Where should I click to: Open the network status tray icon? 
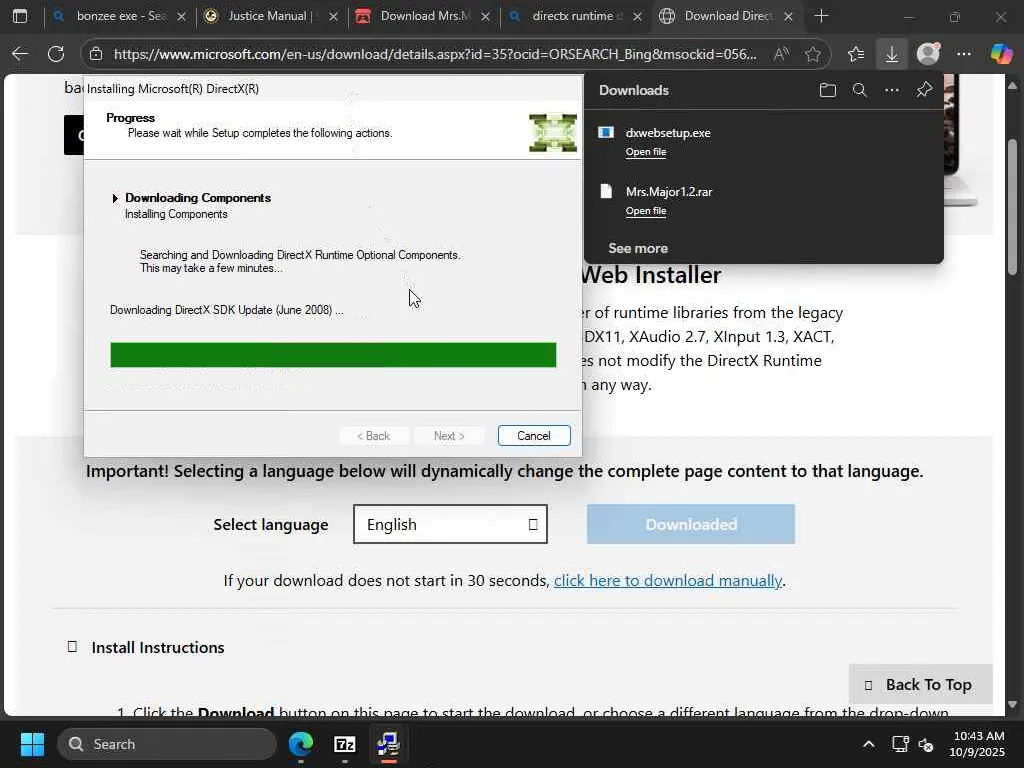[x=900, y=744]
